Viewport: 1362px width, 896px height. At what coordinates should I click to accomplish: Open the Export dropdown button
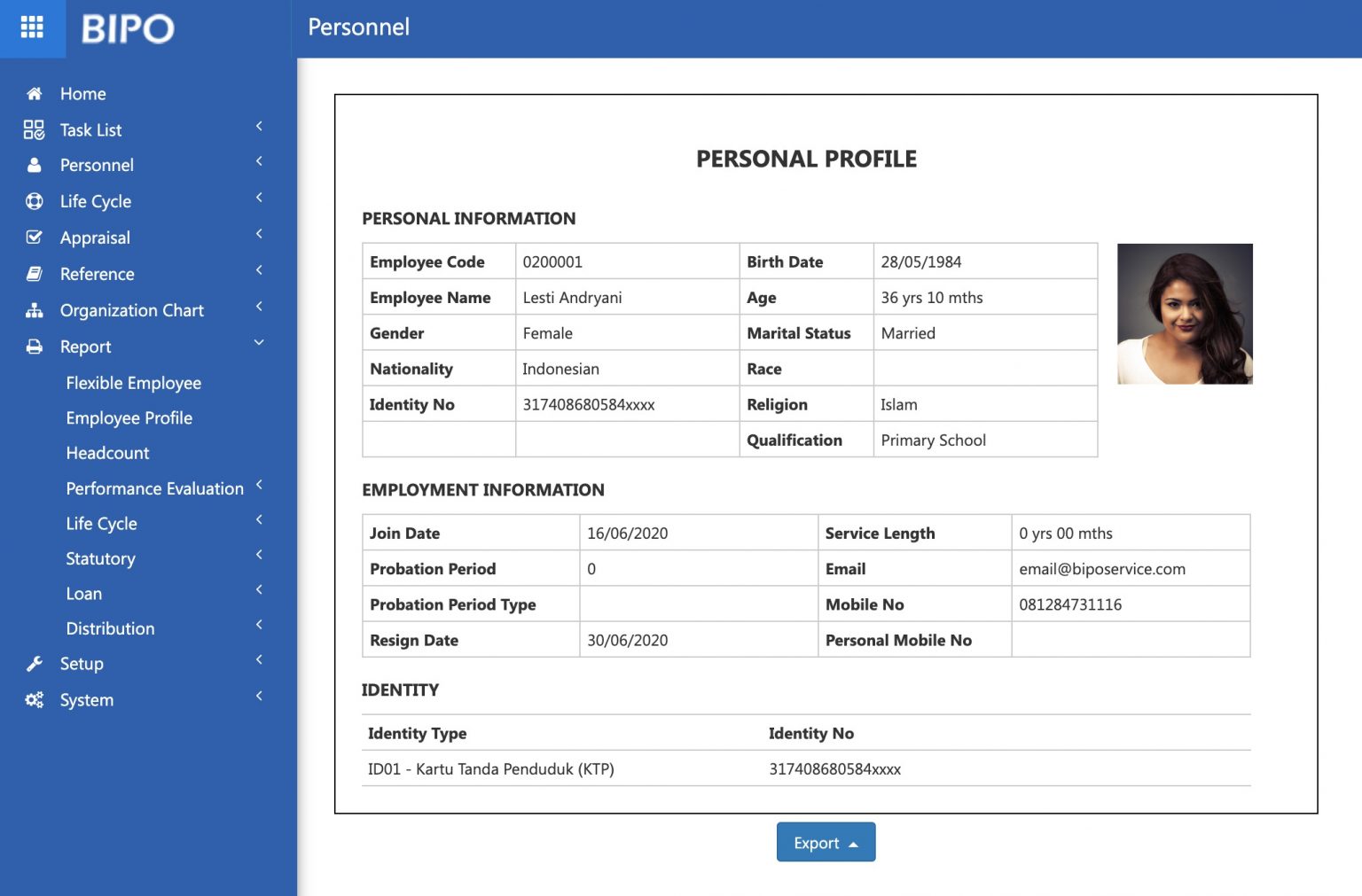(826, 843)
